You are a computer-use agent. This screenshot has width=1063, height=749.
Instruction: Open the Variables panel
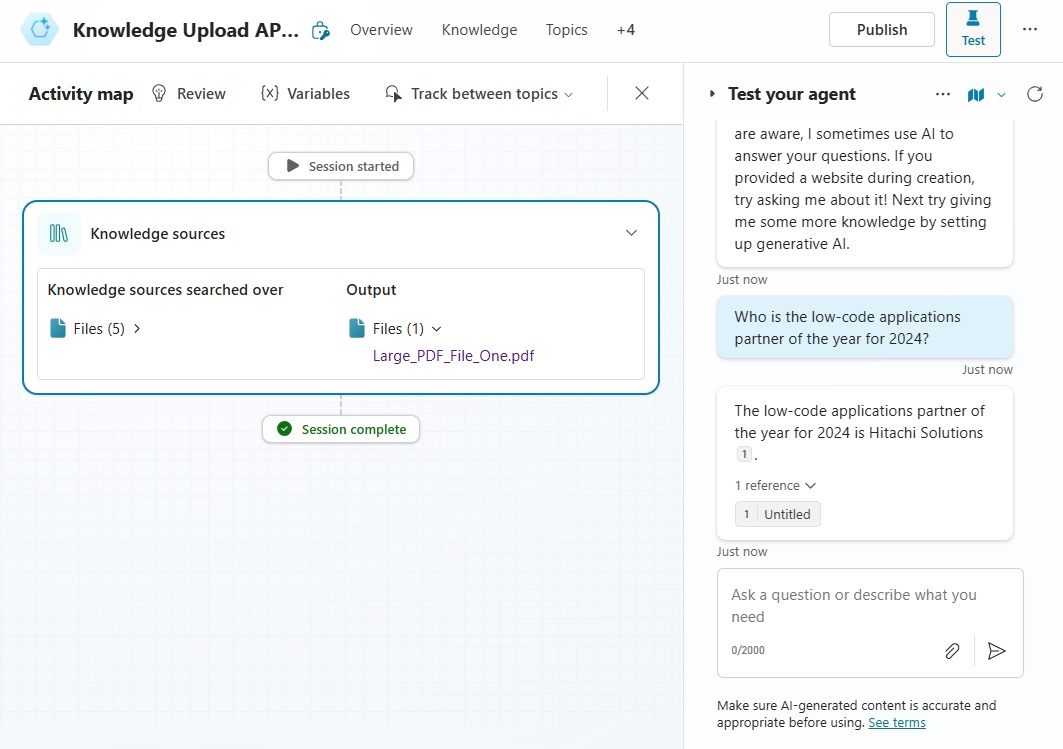[x=305, y=93]
